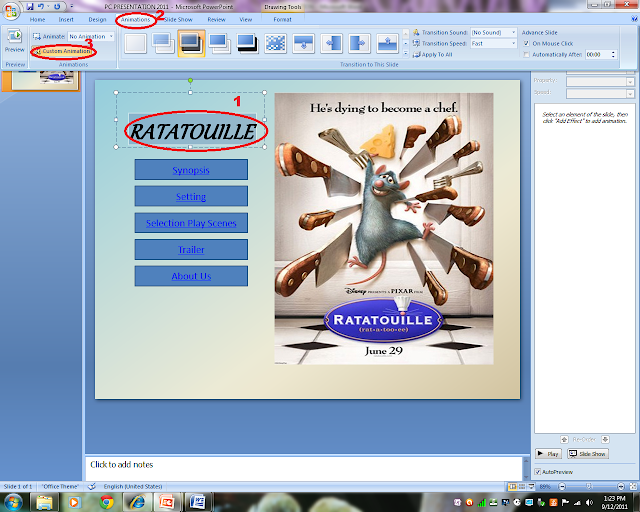Open the Drawing Tools Format tab
640x512 pixels.
click(282, 19)
